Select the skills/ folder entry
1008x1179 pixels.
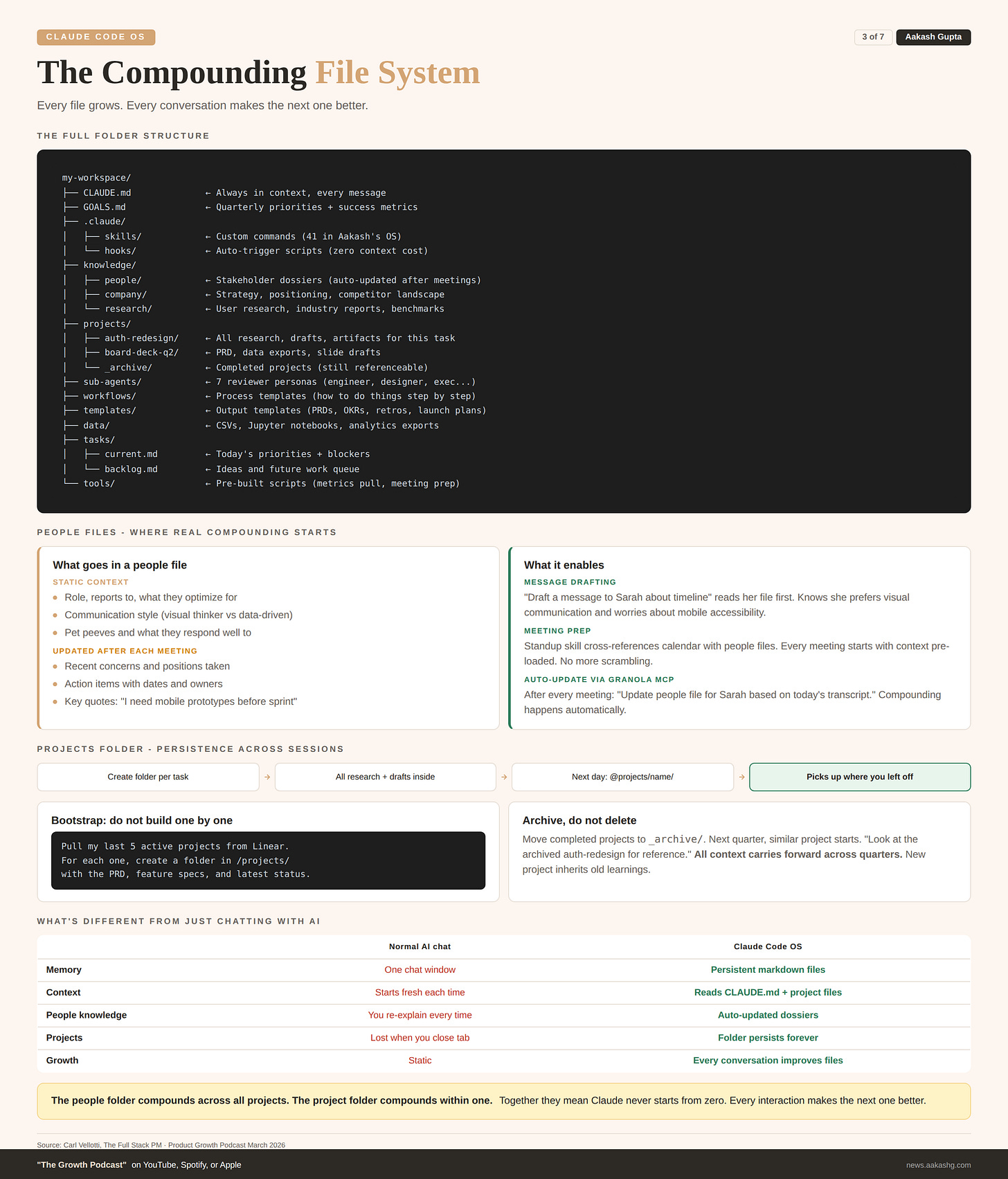coord(123,236)
